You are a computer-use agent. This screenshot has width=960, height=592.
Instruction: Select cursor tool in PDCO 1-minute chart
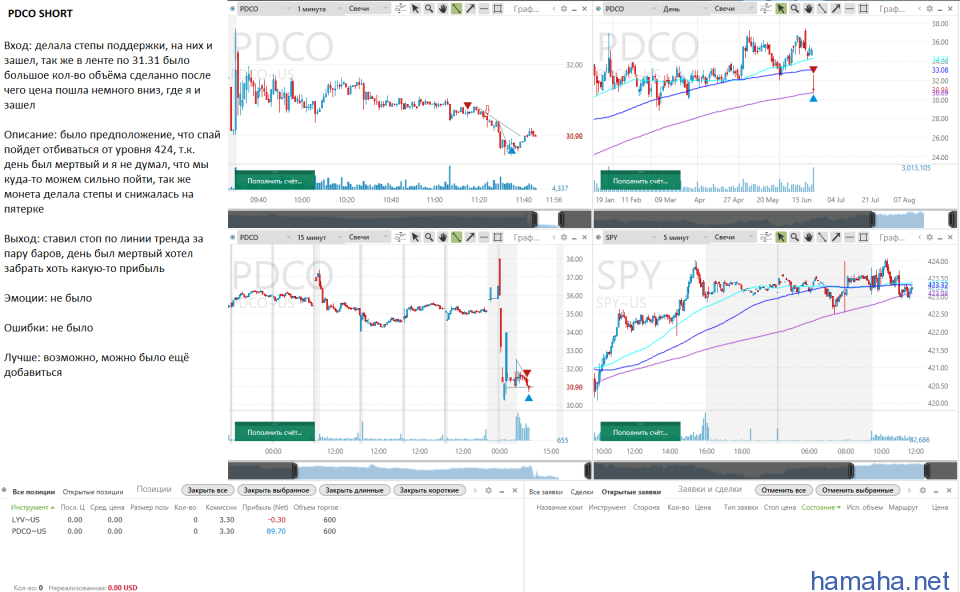(x=415, y=9)
